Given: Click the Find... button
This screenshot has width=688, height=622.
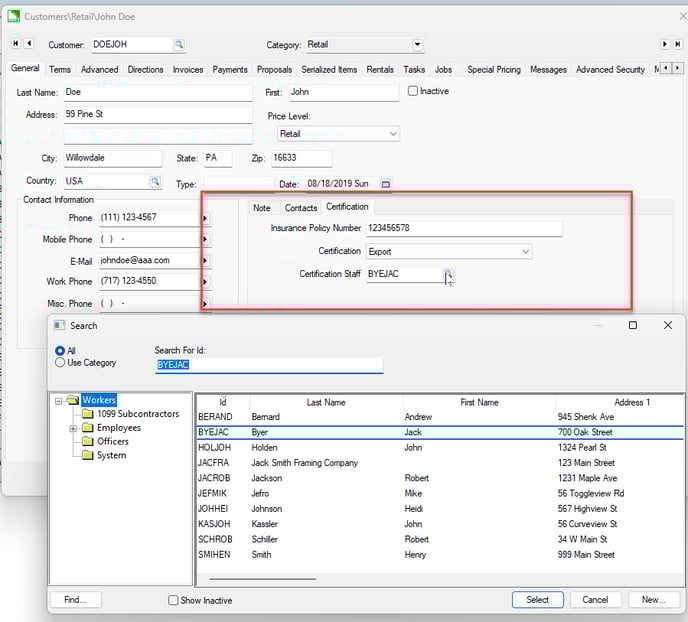Looking at the screenshot, I should (76, 600).
